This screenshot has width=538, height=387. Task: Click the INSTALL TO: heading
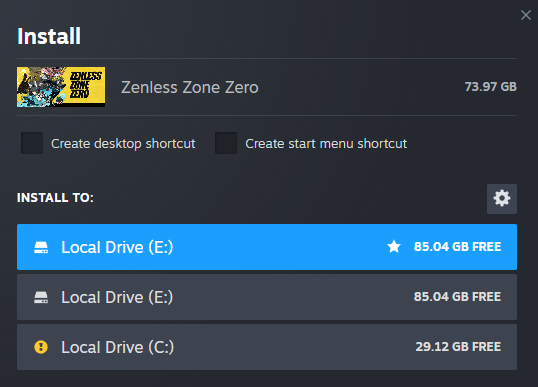[x=55, y=198]
